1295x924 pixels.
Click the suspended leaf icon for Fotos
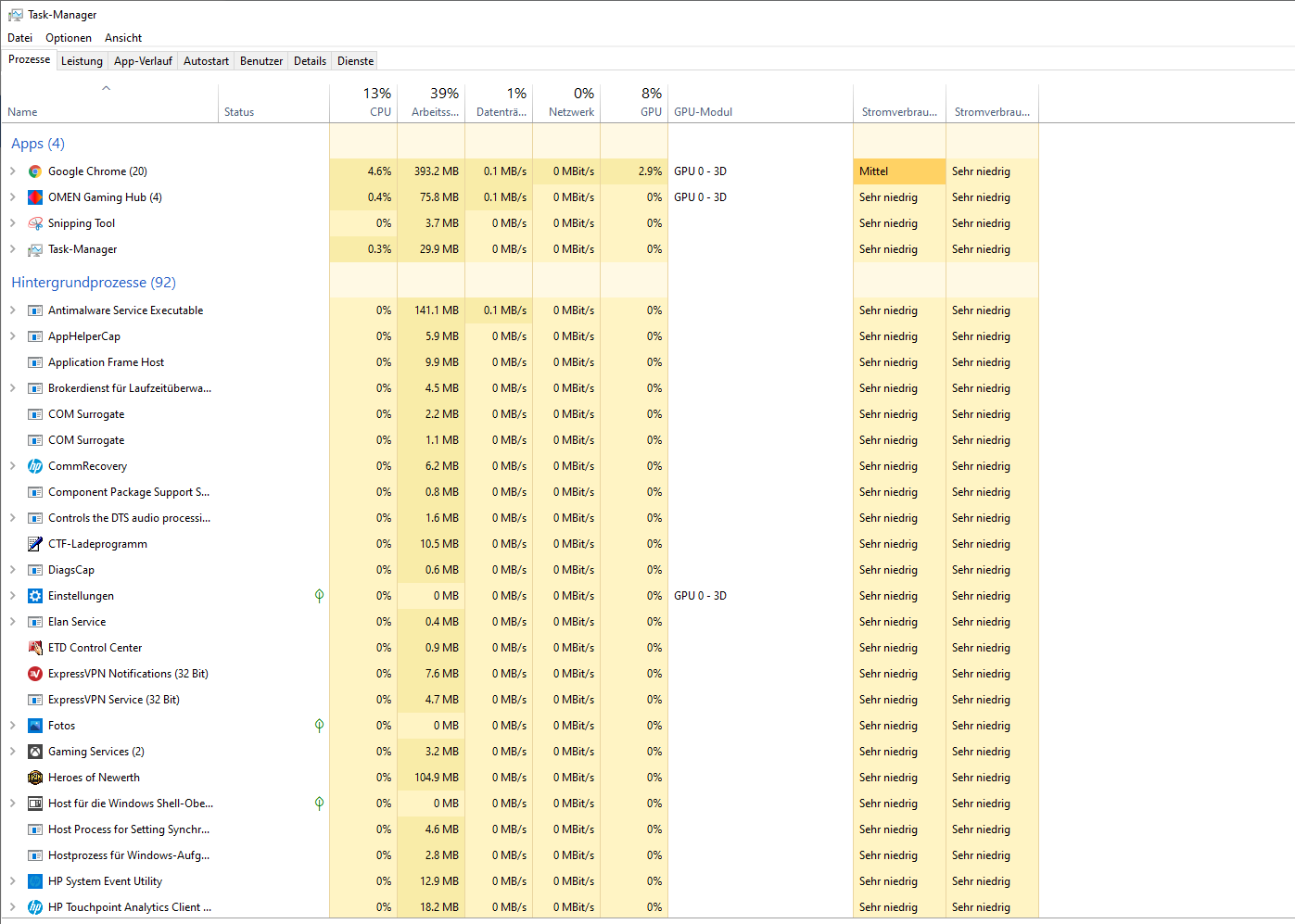pyautogui.click(x=319, y=726)
